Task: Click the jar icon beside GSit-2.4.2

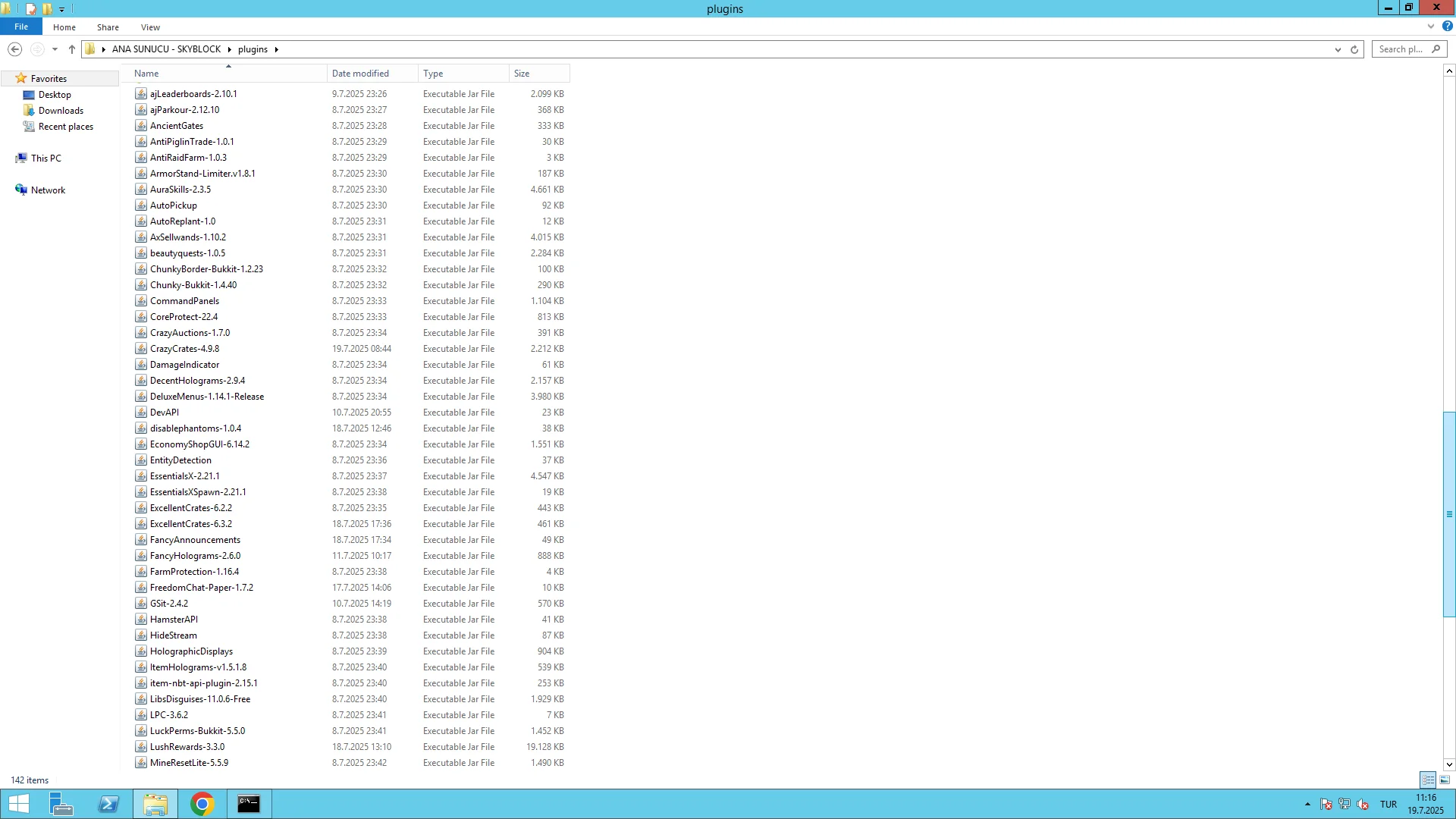Action: pos(141,604)
